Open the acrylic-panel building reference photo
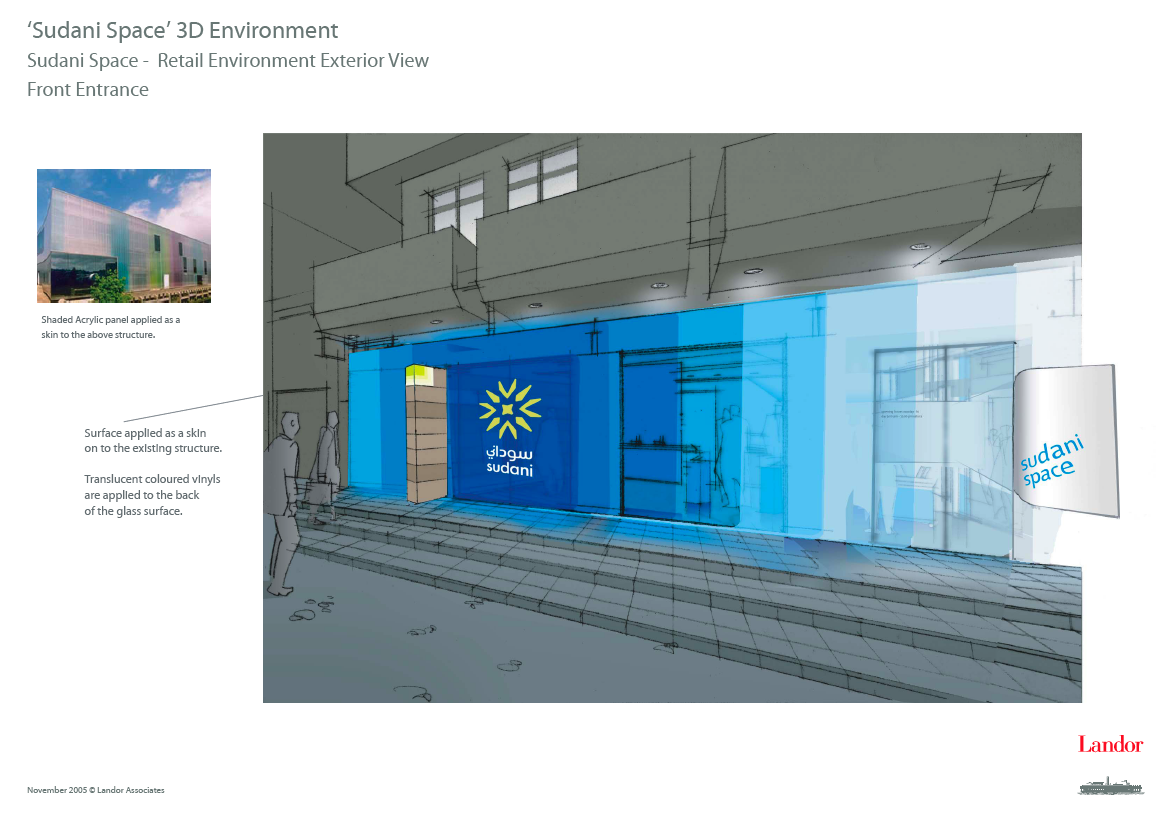 coord(124,236)
